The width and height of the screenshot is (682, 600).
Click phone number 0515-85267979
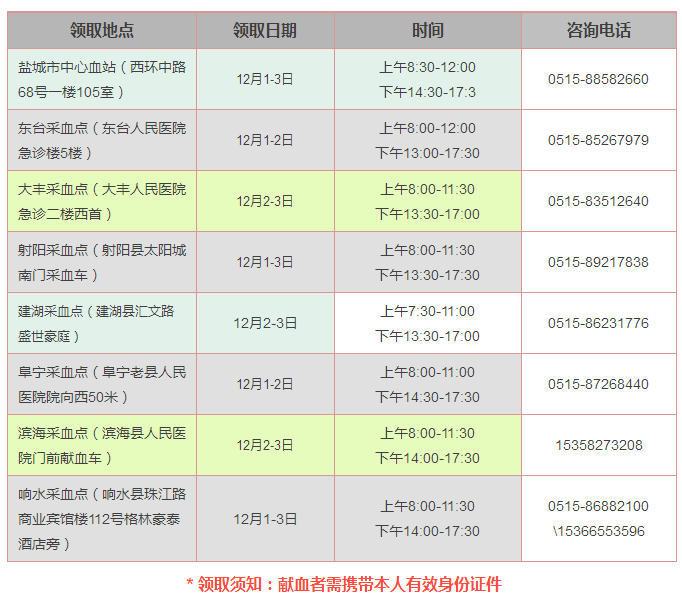598,140
